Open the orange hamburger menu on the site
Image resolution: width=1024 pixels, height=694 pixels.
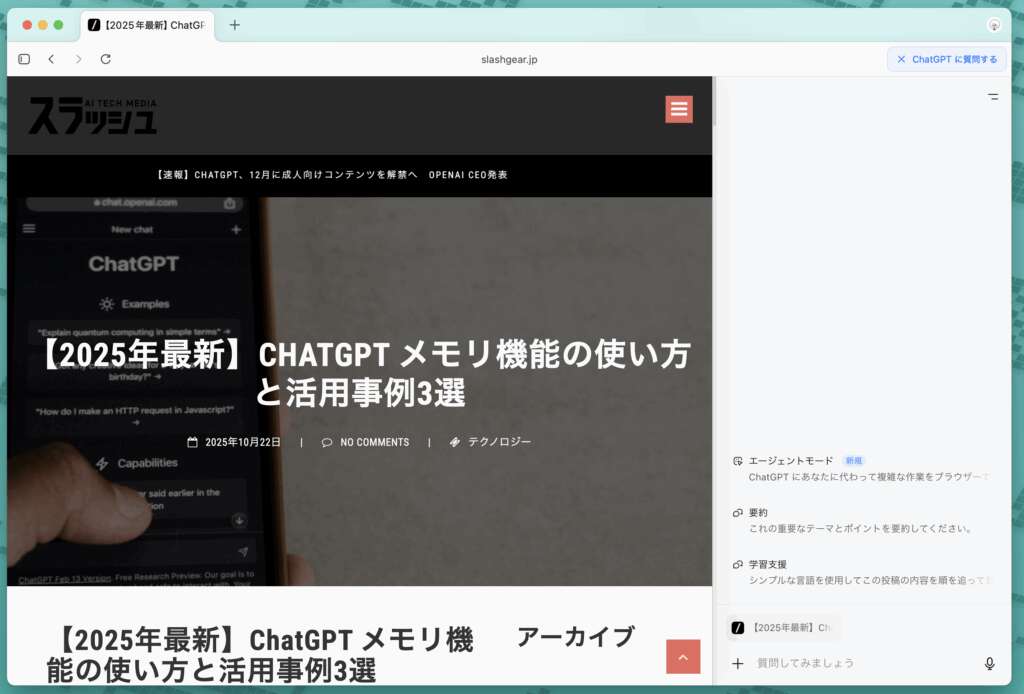pos(679,109)
